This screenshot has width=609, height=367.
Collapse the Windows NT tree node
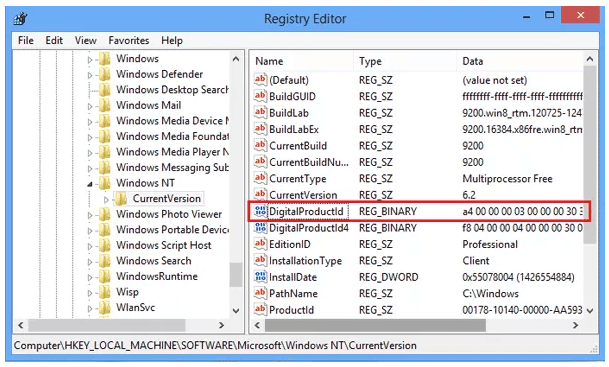[90, 184]
